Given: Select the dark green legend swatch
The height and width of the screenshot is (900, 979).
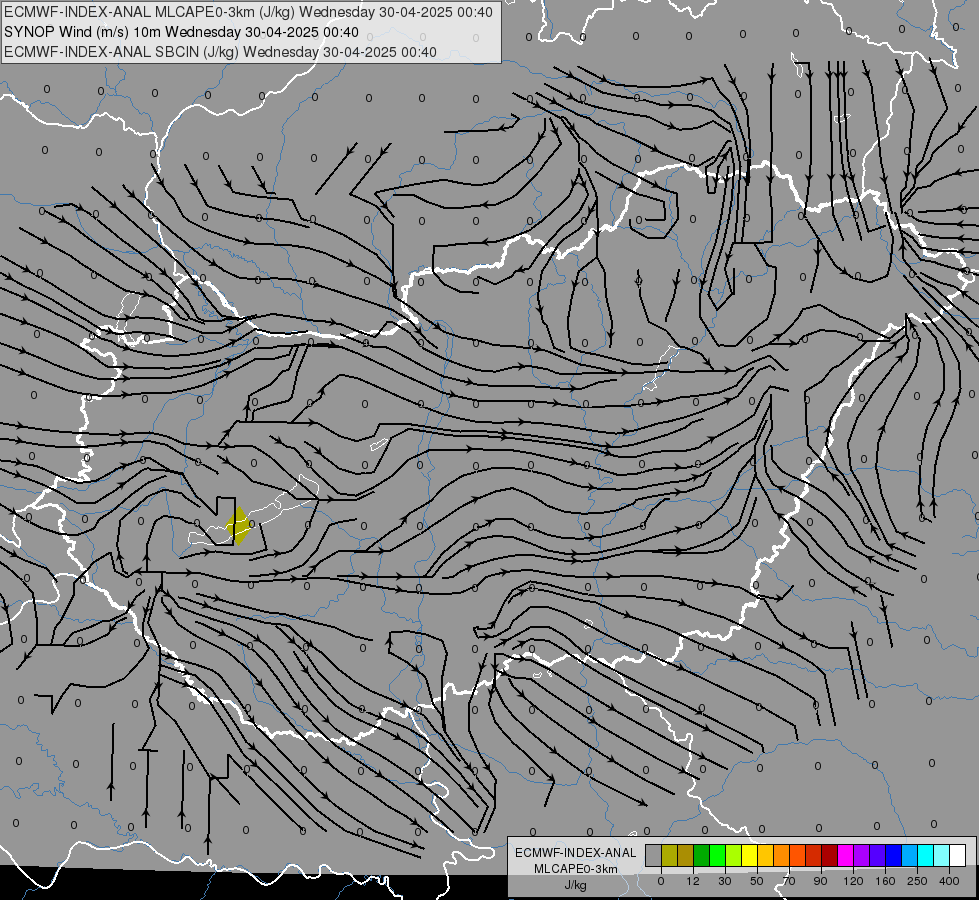Looking at the screenshot, I should (702, 855).
